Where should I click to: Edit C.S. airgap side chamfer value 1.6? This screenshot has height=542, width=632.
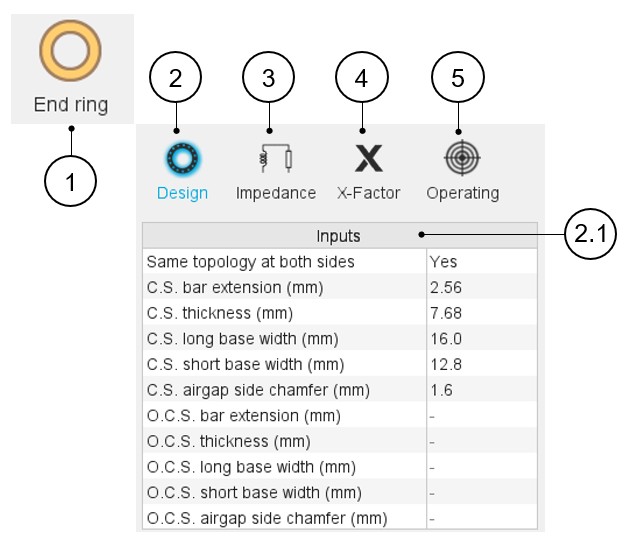480,390
